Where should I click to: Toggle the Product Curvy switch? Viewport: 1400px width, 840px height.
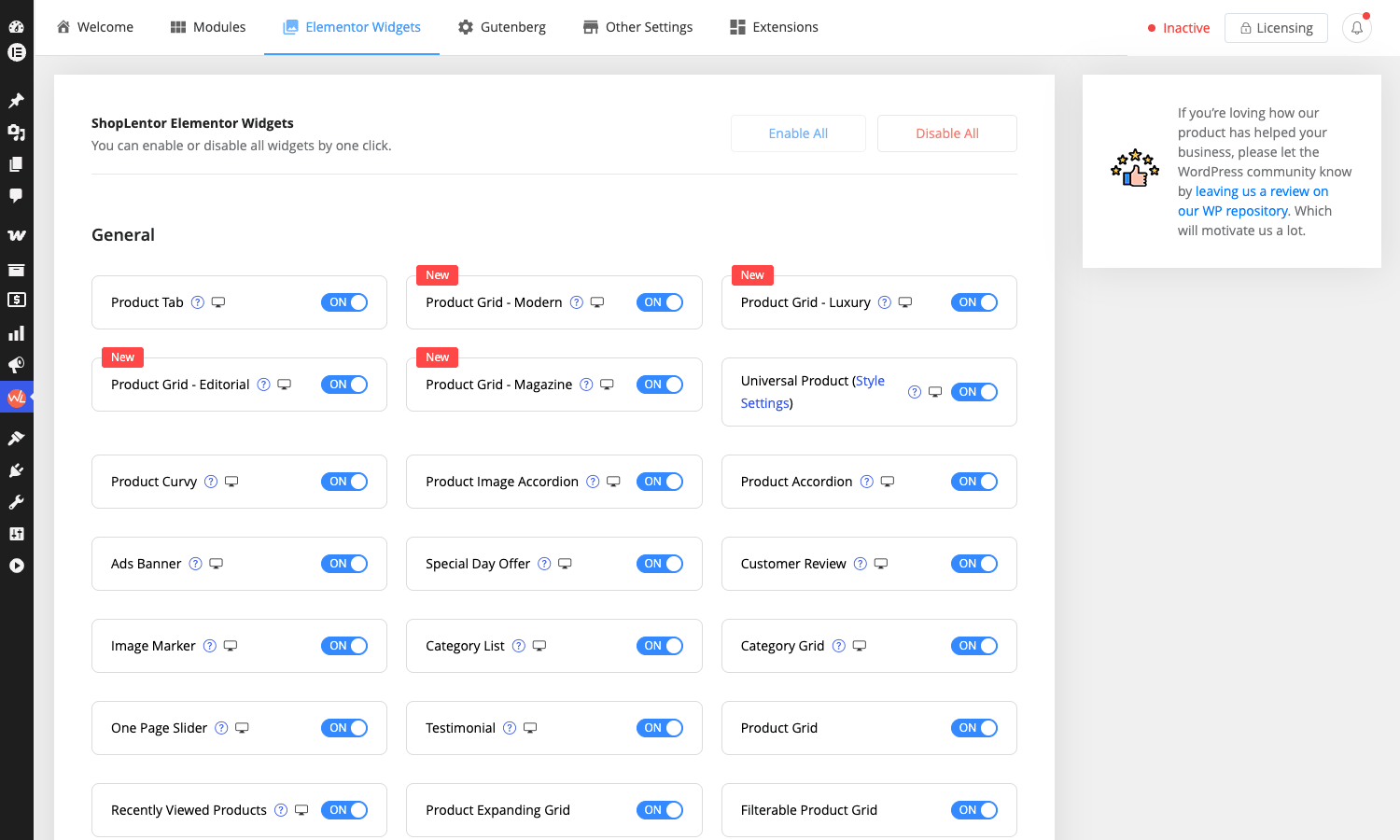(x=344, y=482)
